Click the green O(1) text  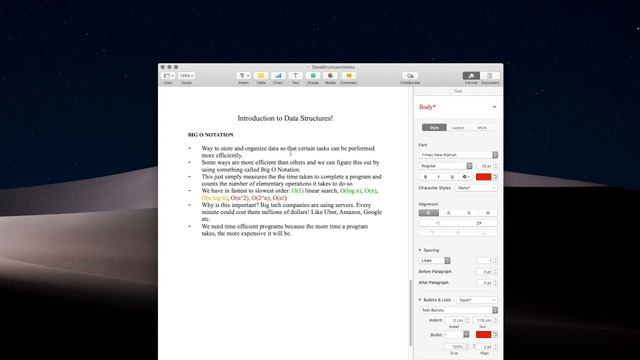point(298,191)
